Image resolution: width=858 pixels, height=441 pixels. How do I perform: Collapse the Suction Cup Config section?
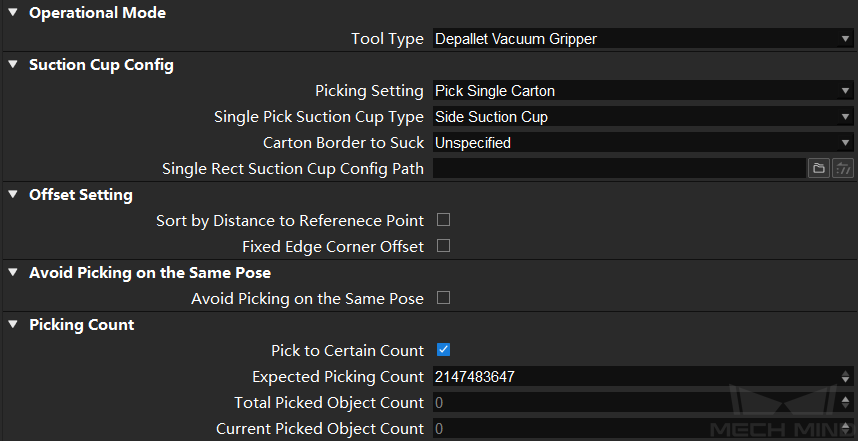click(13, 64)
